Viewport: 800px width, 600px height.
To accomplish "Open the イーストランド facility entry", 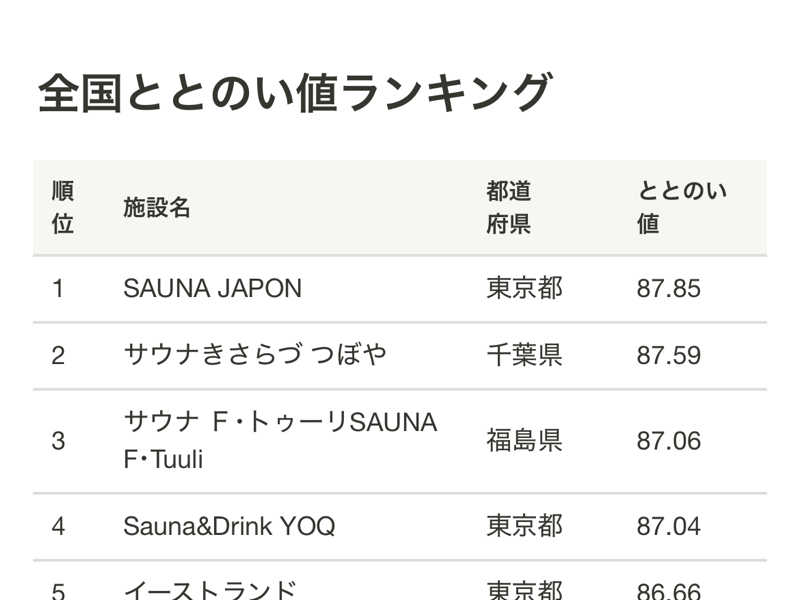I will [x=210, y=590].
